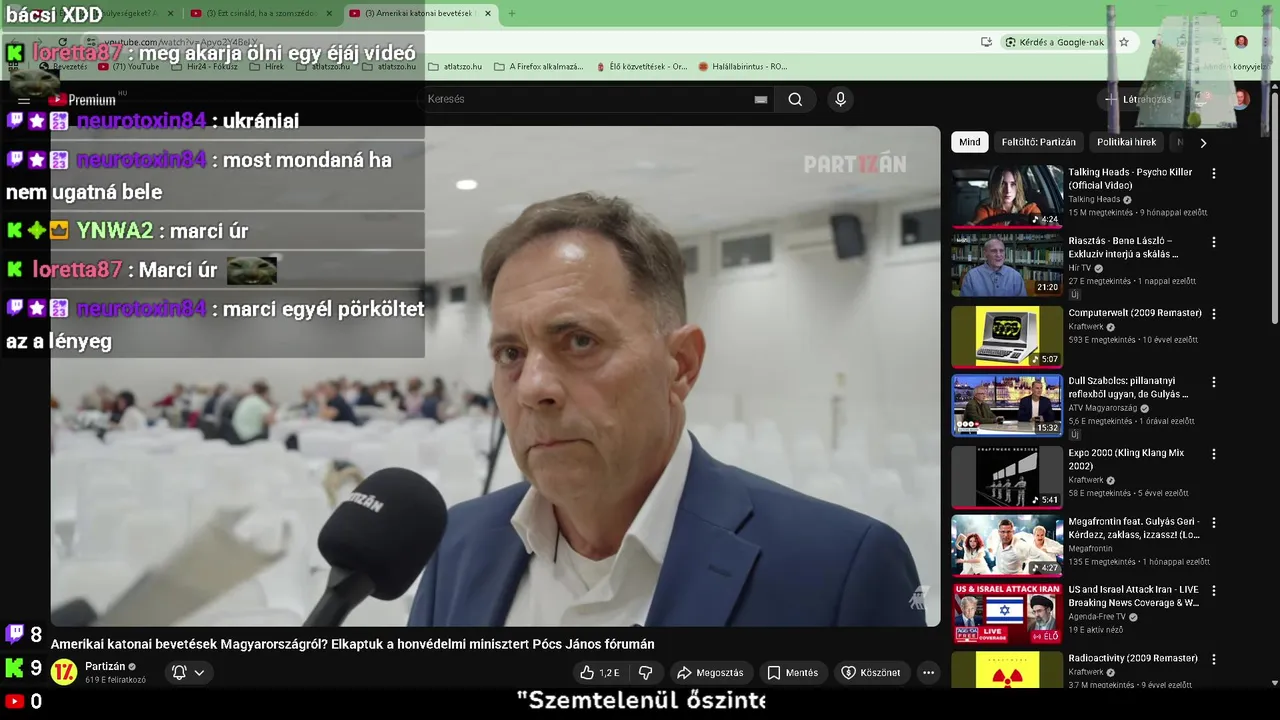Open the Élő közvetítések bookmark
This screenshot has width=1280, height=720.
[641, 67]
